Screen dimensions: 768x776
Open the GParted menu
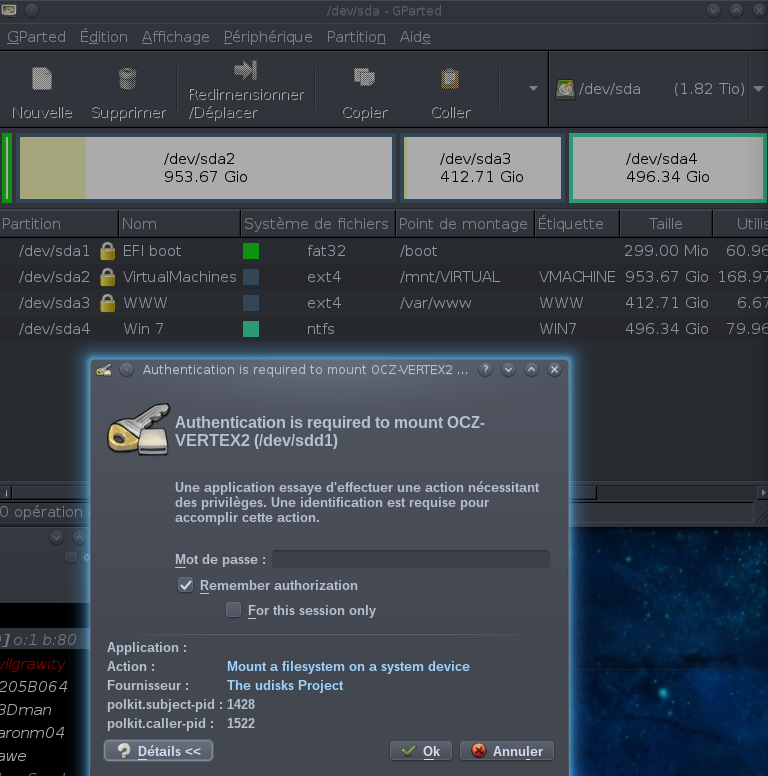(x=36, y=37)
